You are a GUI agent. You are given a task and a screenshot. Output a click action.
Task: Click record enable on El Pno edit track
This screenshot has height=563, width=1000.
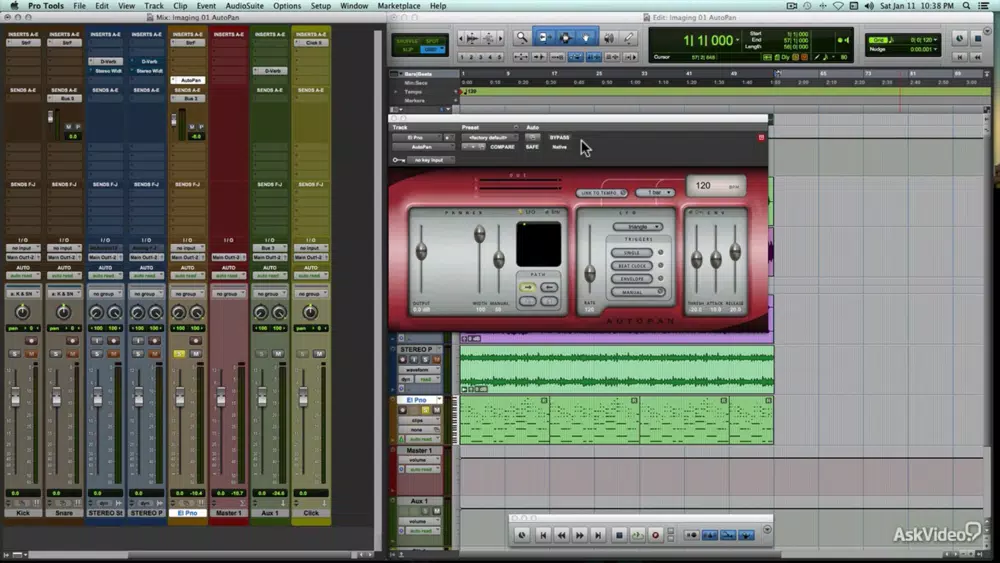402,411
